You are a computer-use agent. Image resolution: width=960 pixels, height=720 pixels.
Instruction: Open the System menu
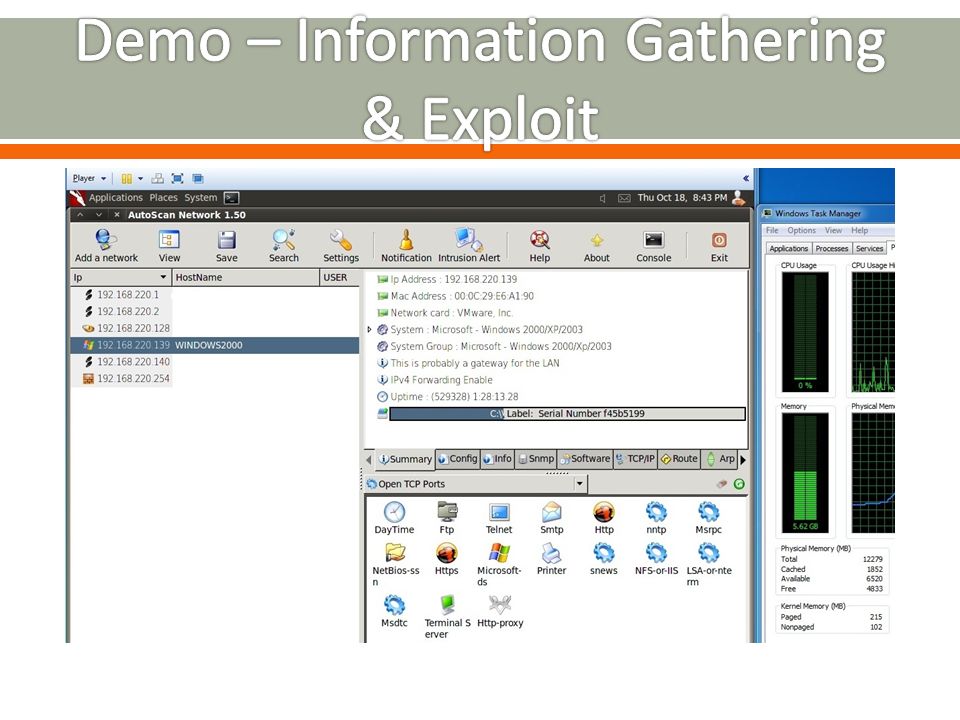201,198
